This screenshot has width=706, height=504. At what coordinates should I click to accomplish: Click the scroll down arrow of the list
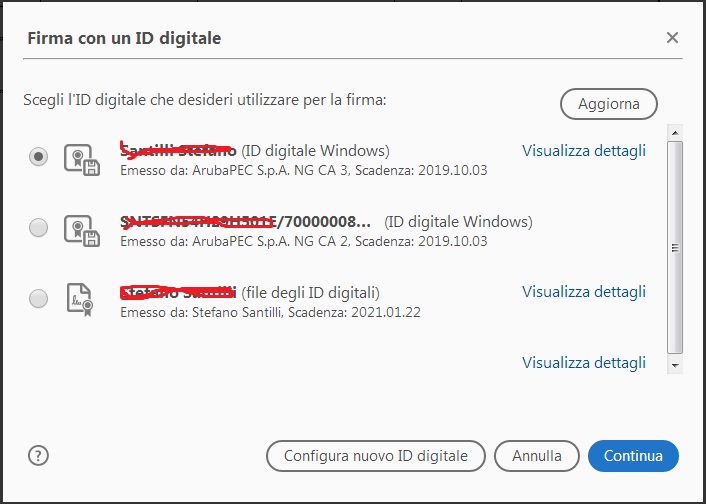click(674, 366)
